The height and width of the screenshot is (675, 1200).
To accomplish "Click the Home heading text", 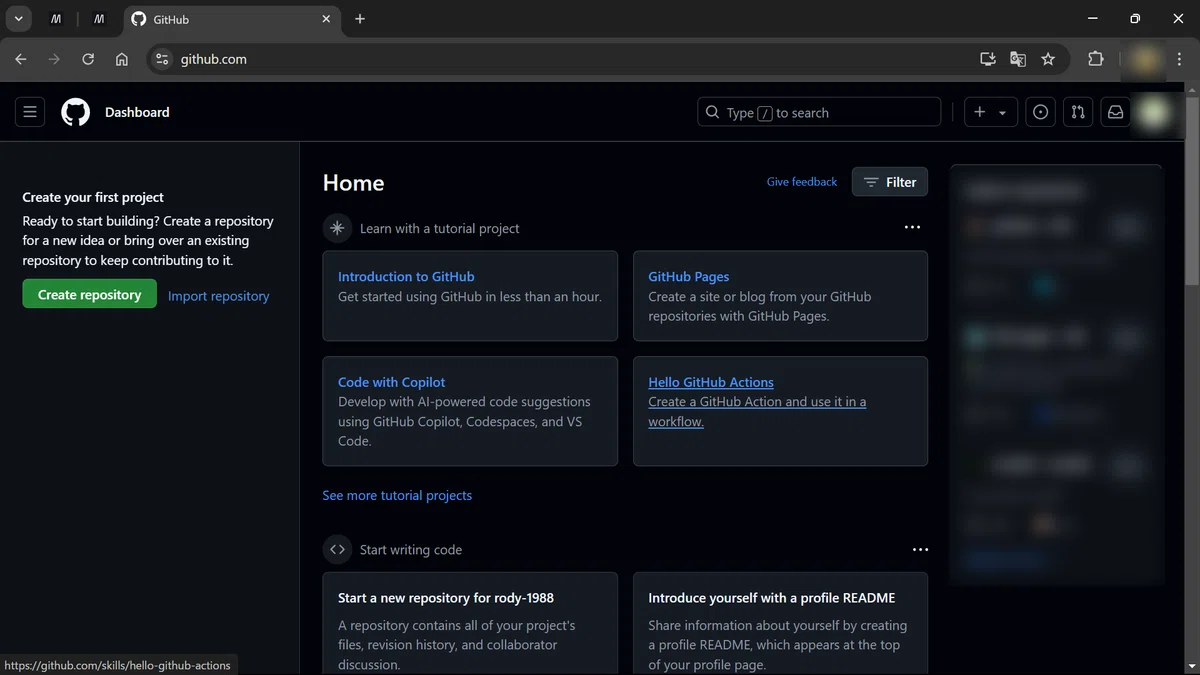I will point(353,183).
